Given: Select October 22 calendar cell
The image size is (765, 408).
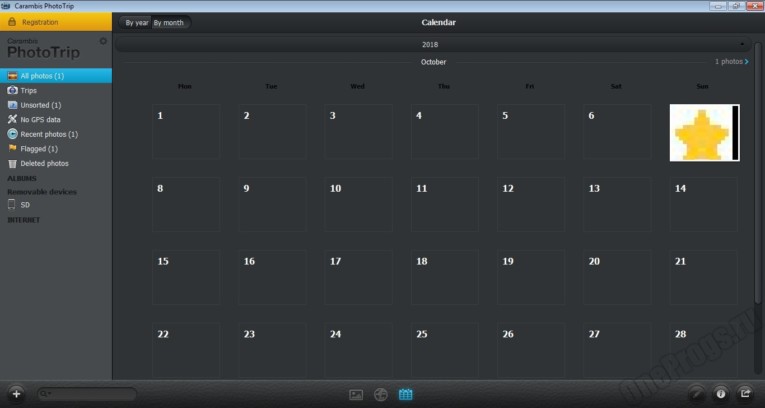Looking at the screenshot, I should coord(185,350).
